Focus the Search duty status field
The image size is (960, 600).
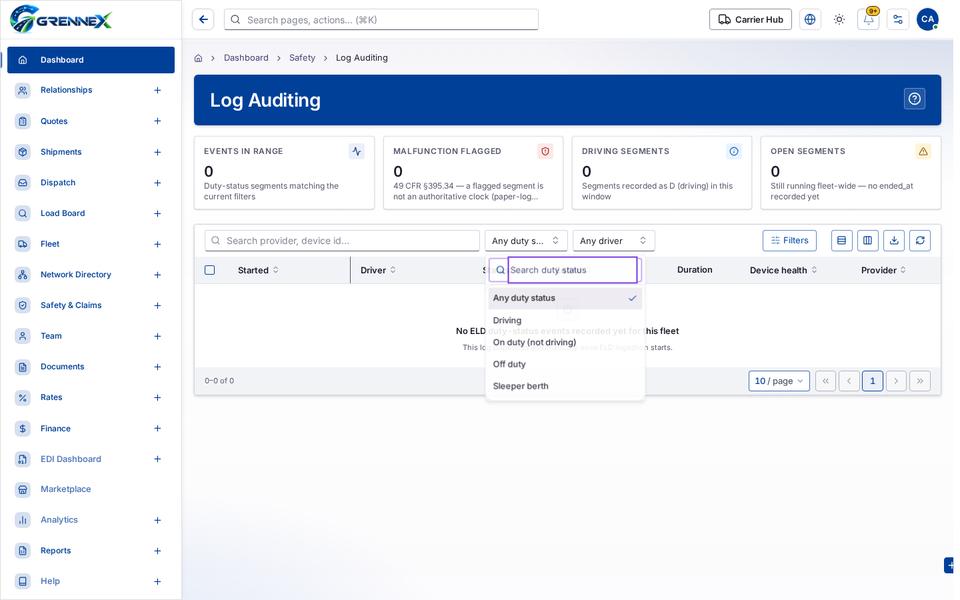coord(572,270)
